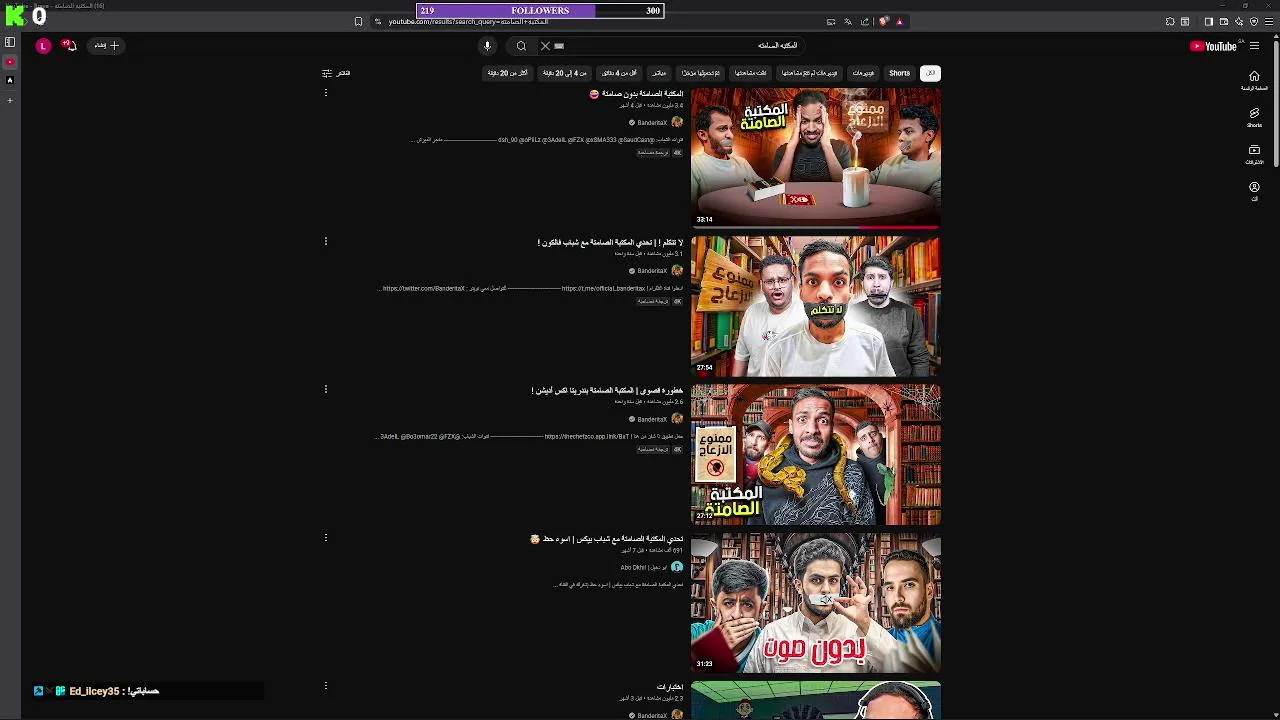This screenshot has width=1280, height=720.
Task: Click the title of the 27:12 video
Action: 607,391
